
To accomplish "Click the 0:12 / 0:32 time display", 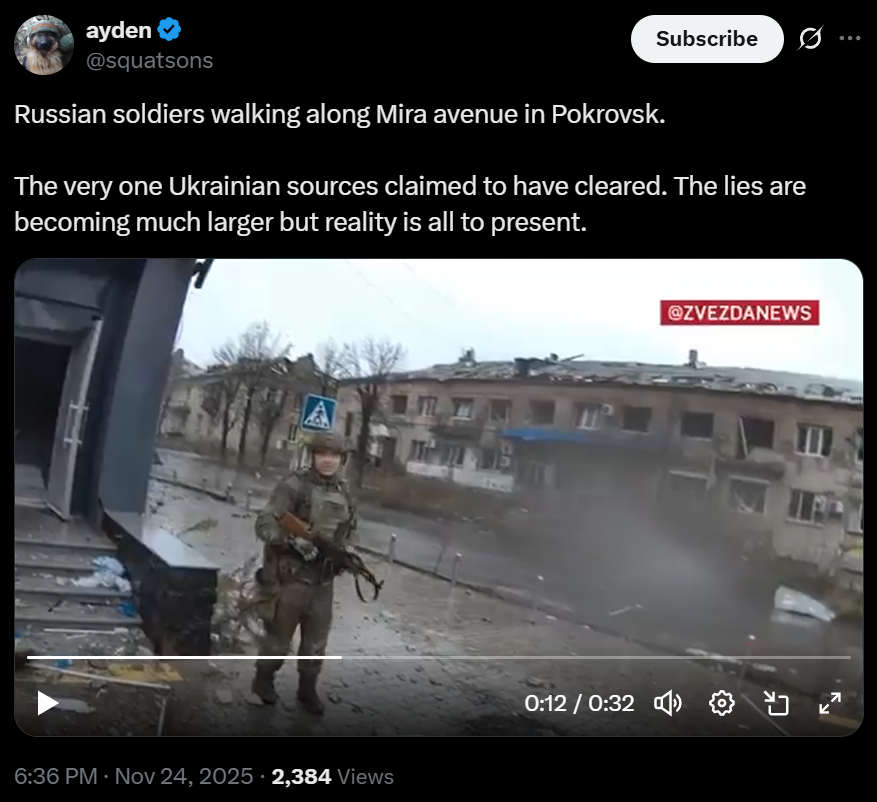I will (579, 703).
